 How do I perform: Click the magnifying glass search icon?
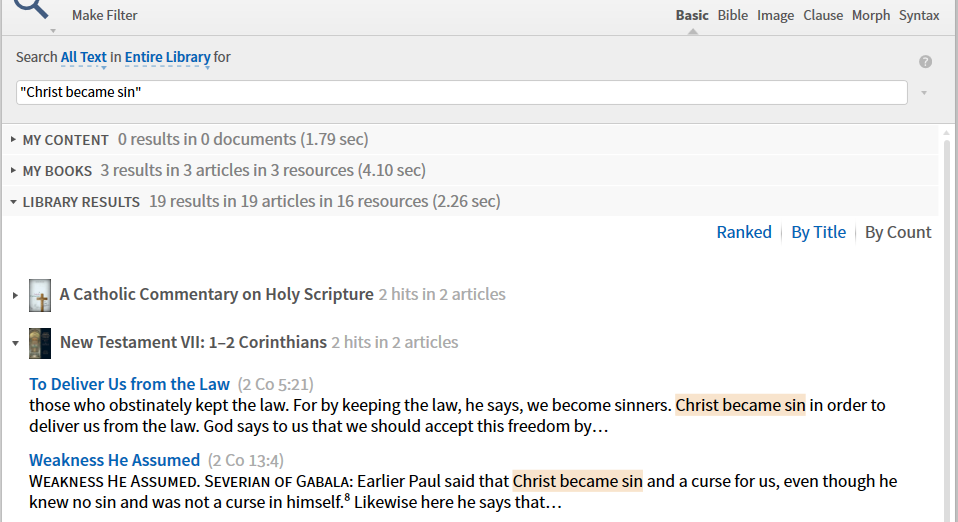[x=30, y=8]
